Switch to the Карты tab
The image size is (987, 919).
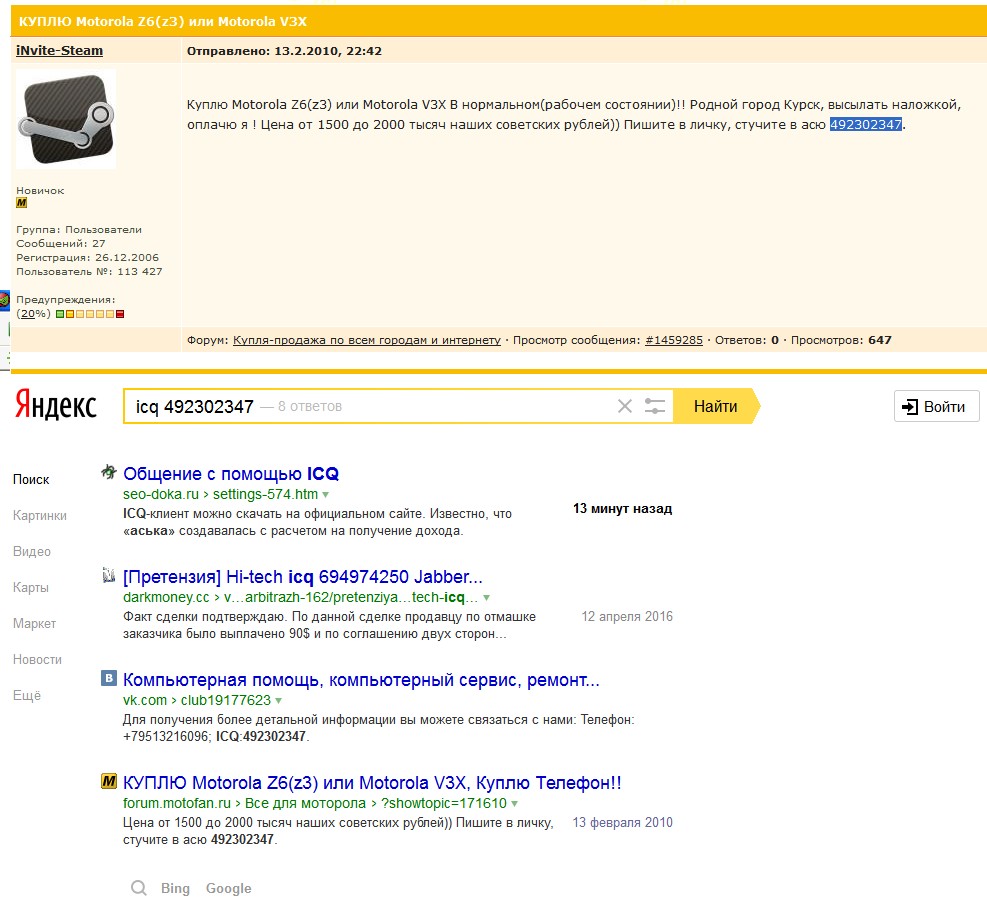pyautogui.click(x=30, y=587)
